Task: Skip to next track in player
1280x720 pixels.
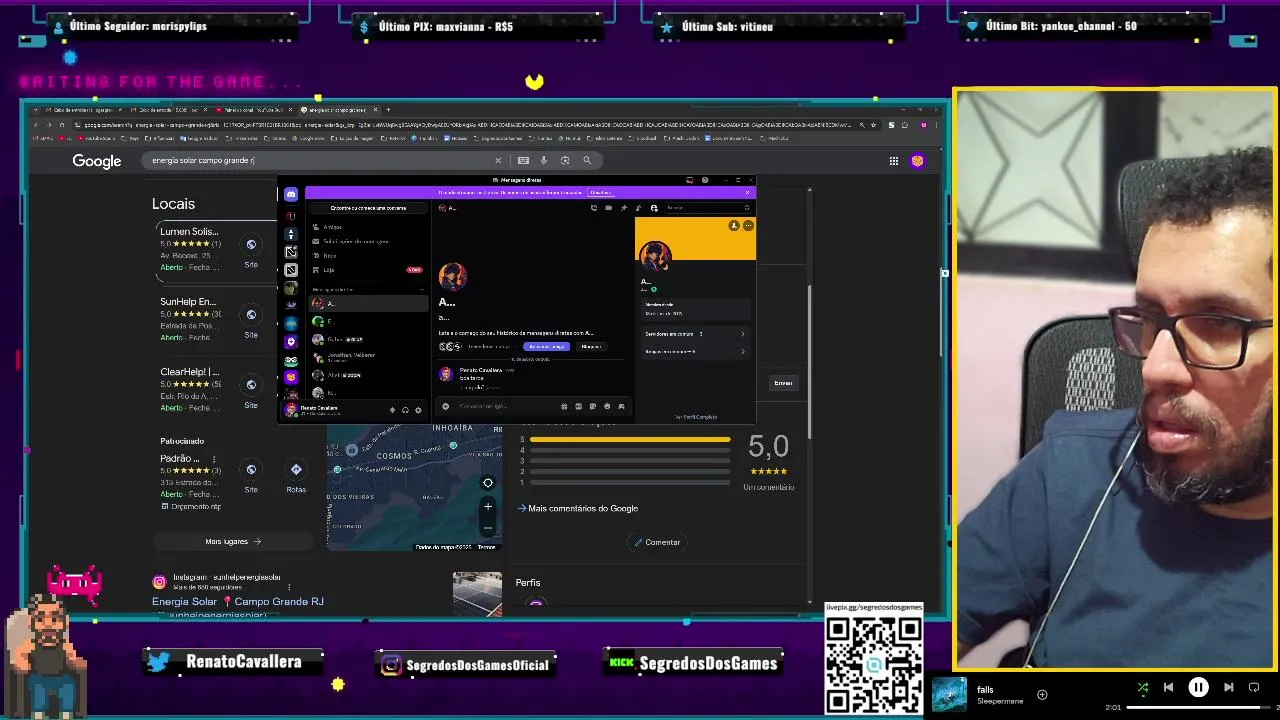Action: [1228, 687]
